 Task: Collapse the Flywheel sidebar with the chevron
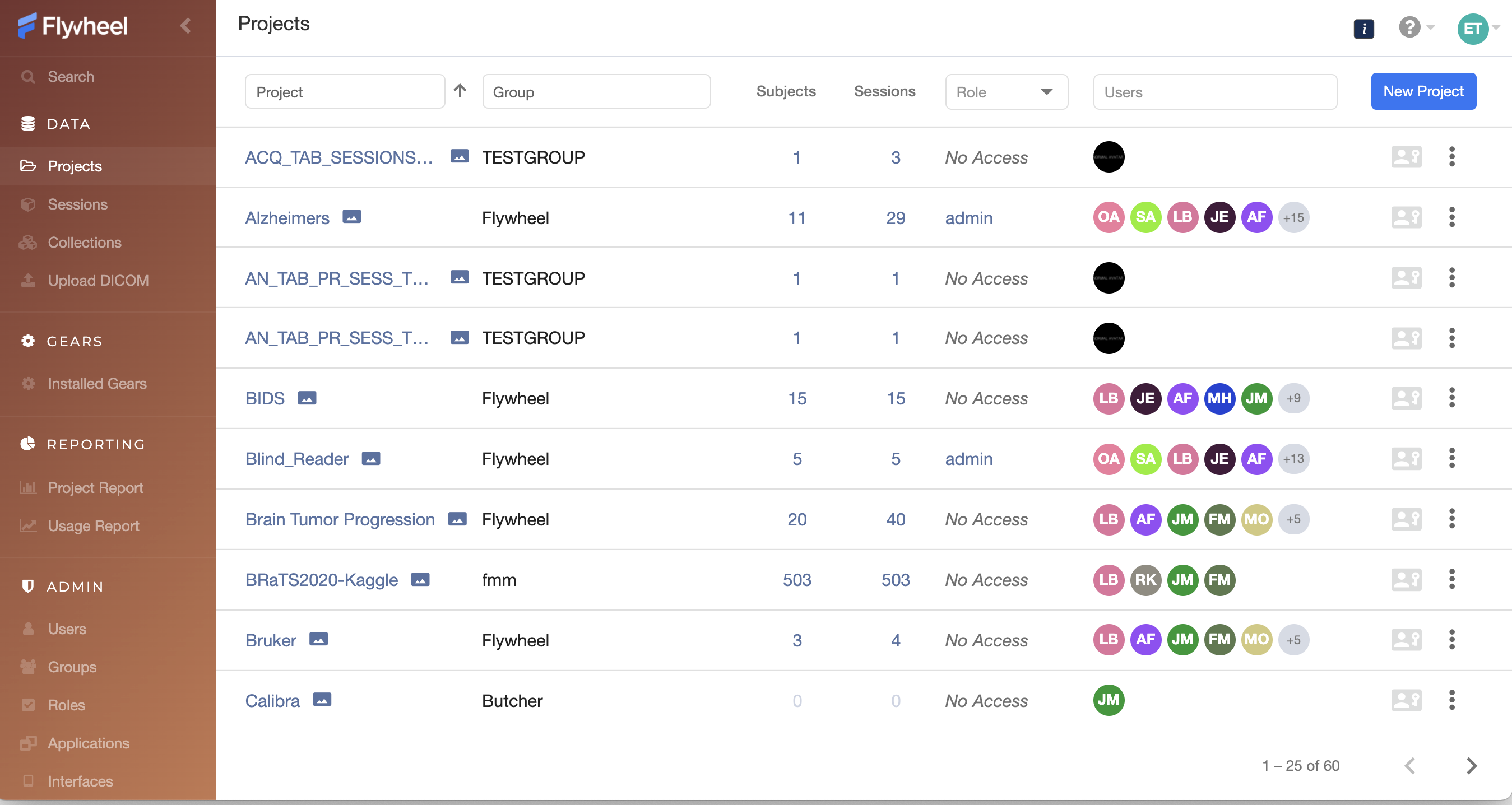tap(185, 26)
